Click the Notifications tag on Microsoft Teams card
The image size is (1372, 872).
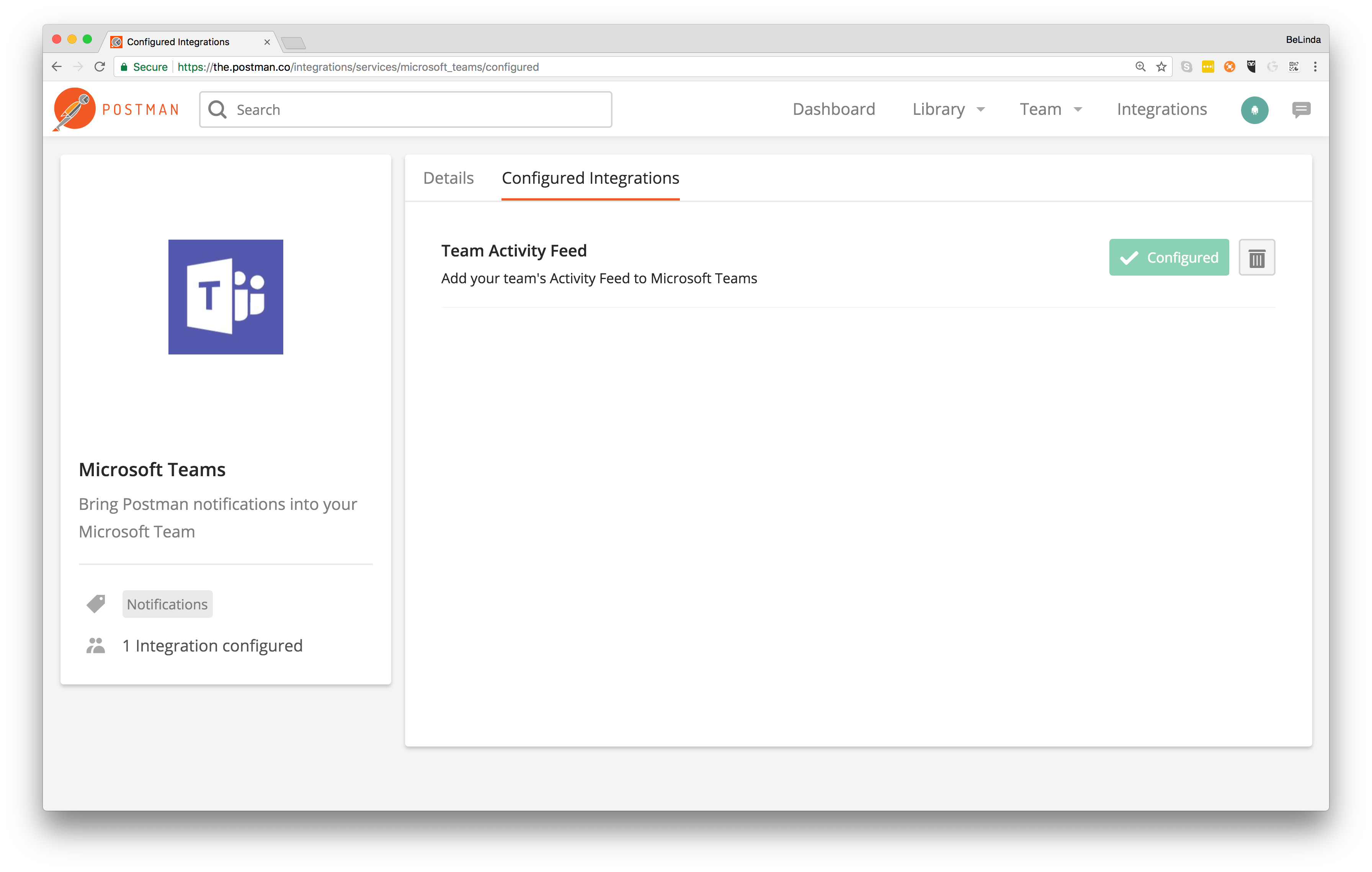(x=167, y=604)
